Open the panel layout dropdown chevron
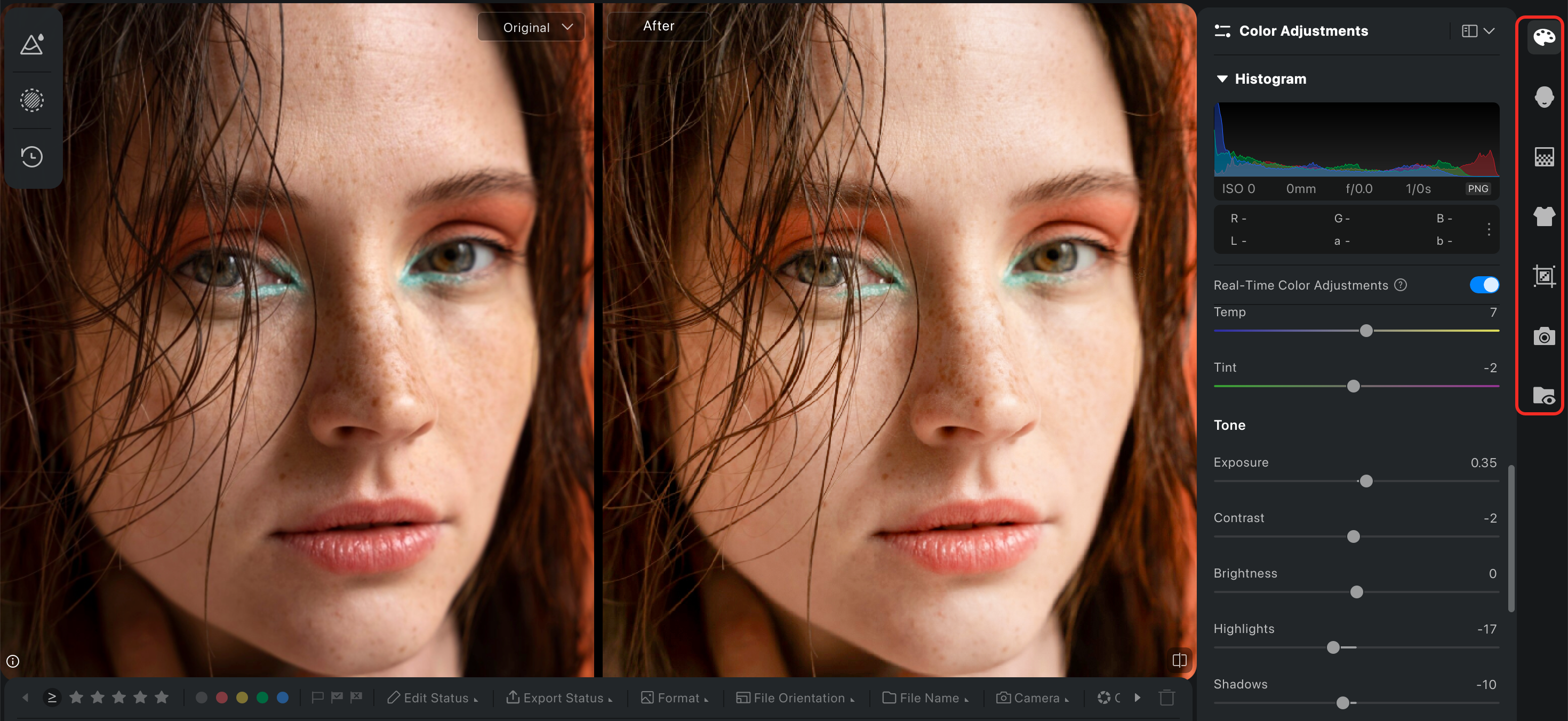The image size is (1568, 721). click(x=1489, y=31)
